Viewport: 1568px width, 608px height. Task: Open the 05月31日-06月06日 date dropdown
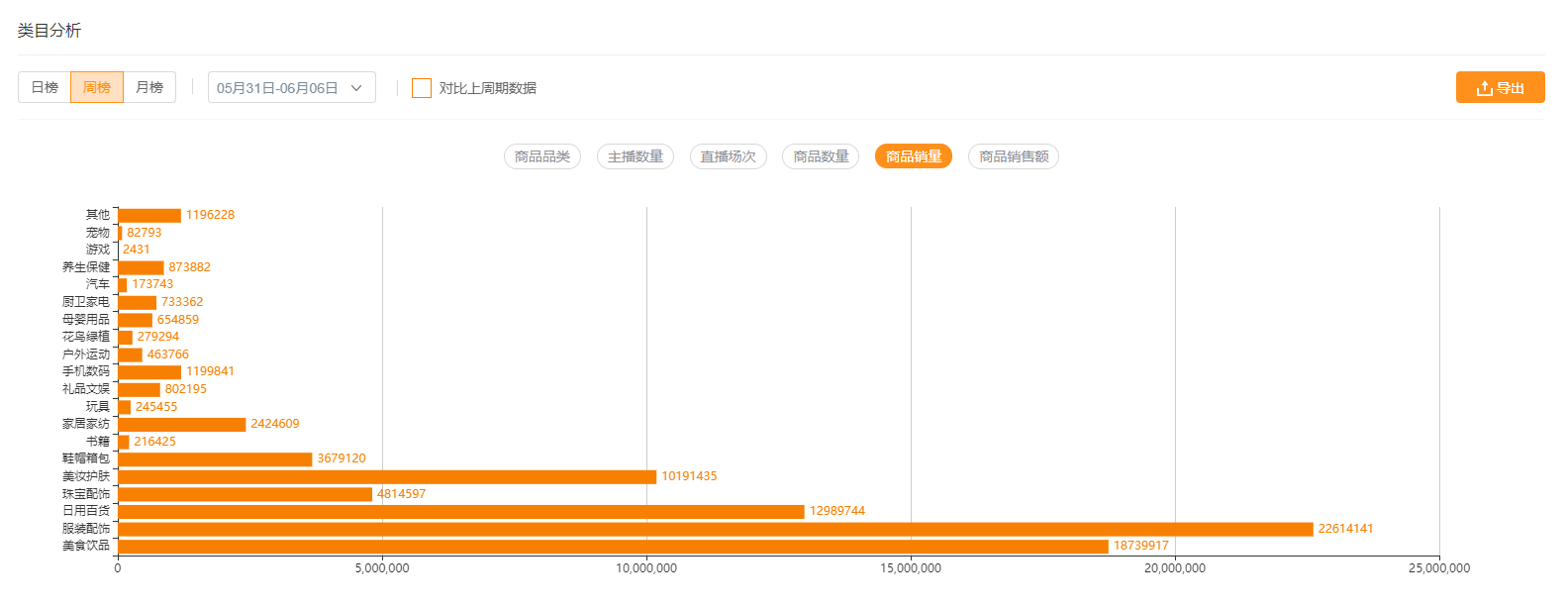[x=292, y=87]
